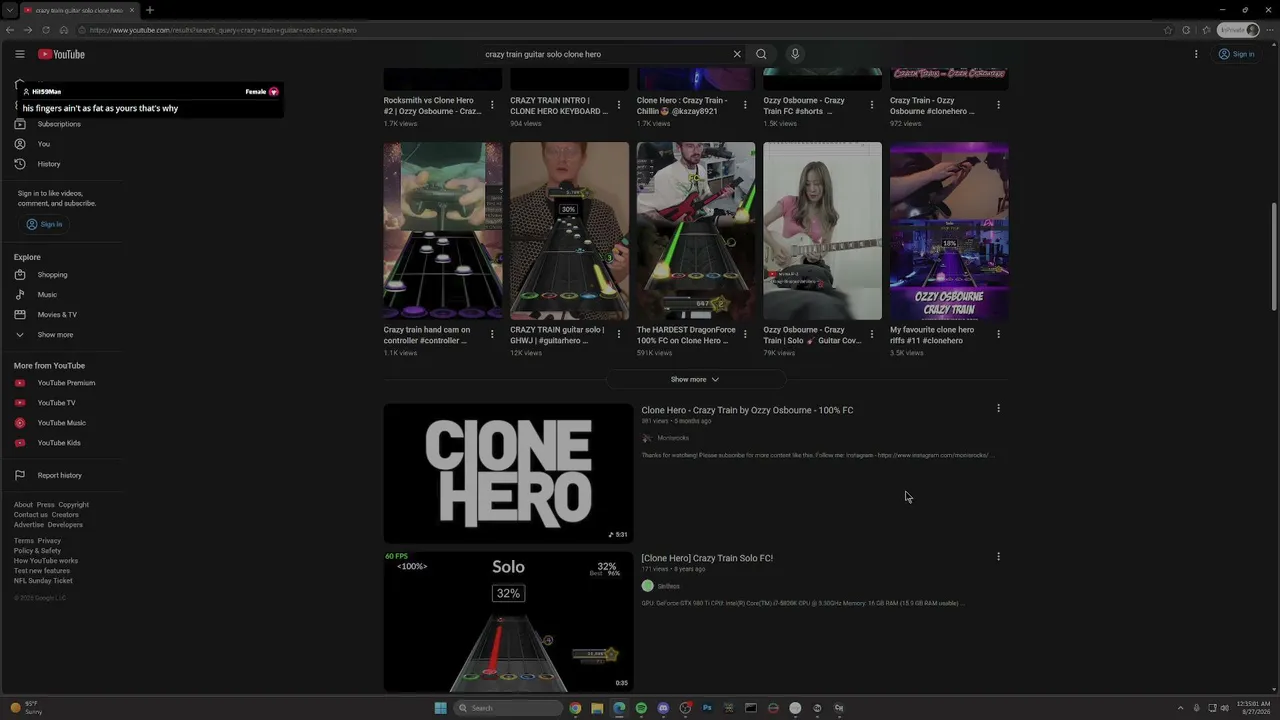Open options for 'CRAZY TRAIN INTRO | CLONE HERO KEYBOARD'
This screenshot has height=720, width=1280.
pos(619,105)
